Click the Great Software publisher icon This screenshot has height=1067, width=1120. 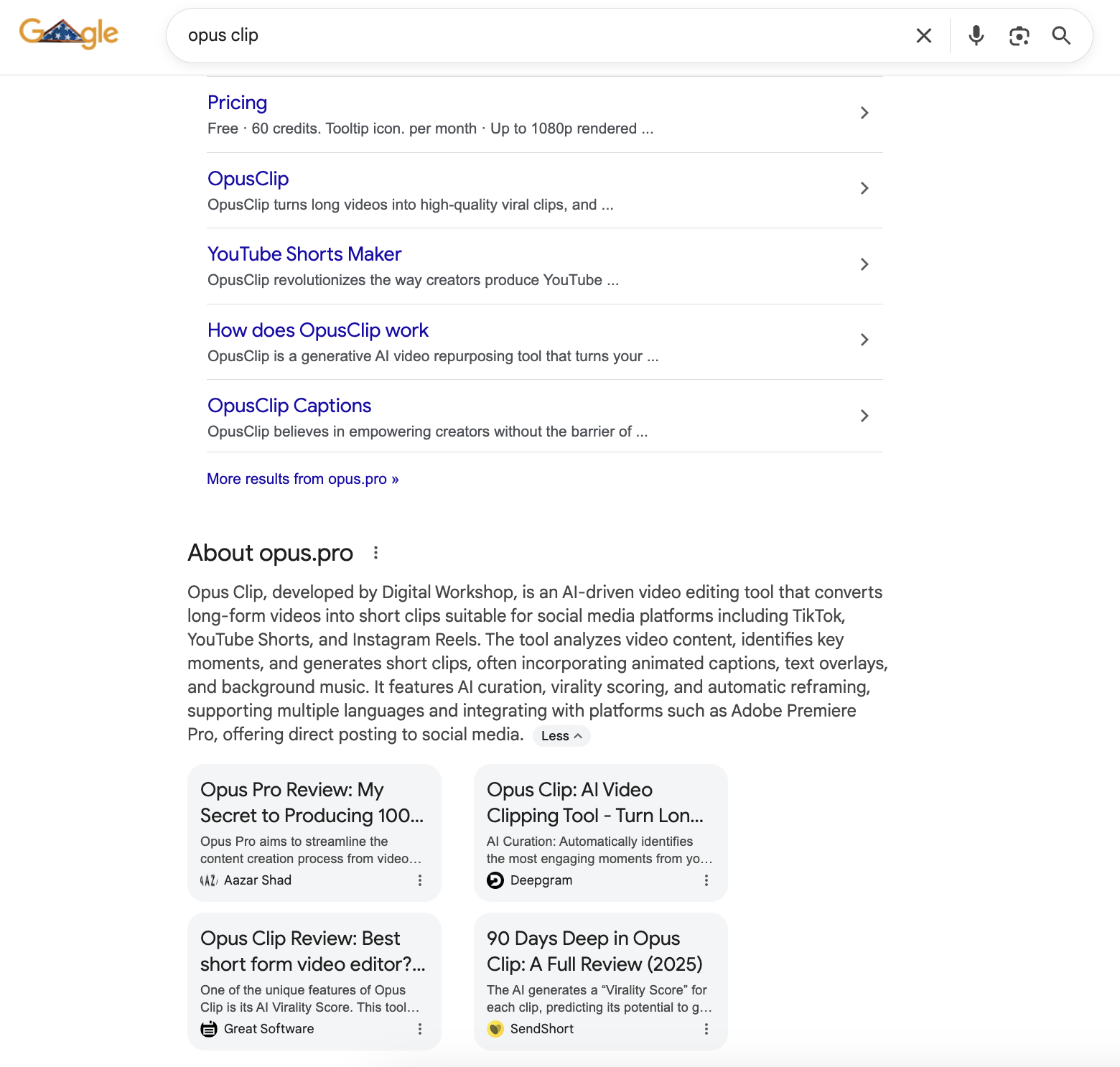(208, 1028)
